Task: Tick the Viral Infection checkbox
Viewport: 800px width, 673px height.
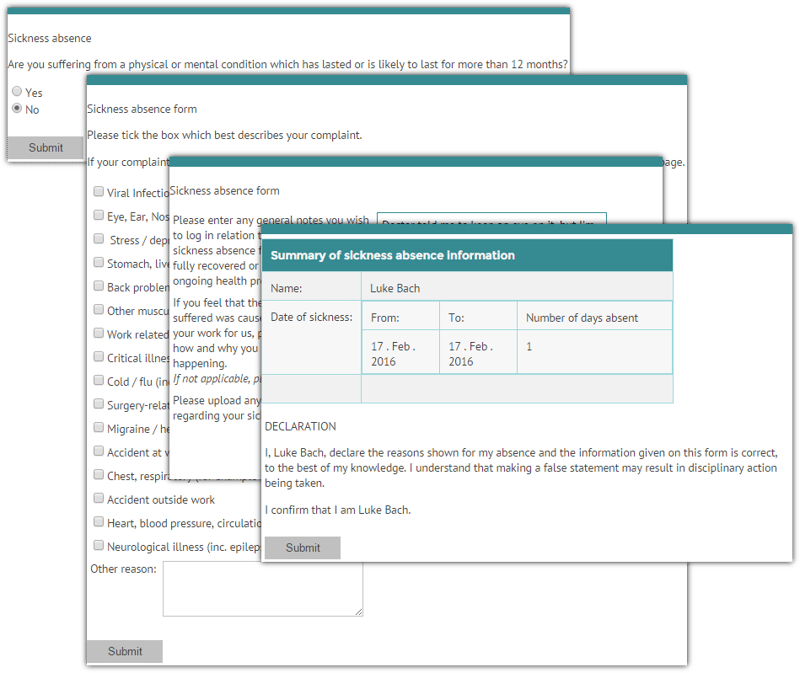Action: click(x=98, y=192)
